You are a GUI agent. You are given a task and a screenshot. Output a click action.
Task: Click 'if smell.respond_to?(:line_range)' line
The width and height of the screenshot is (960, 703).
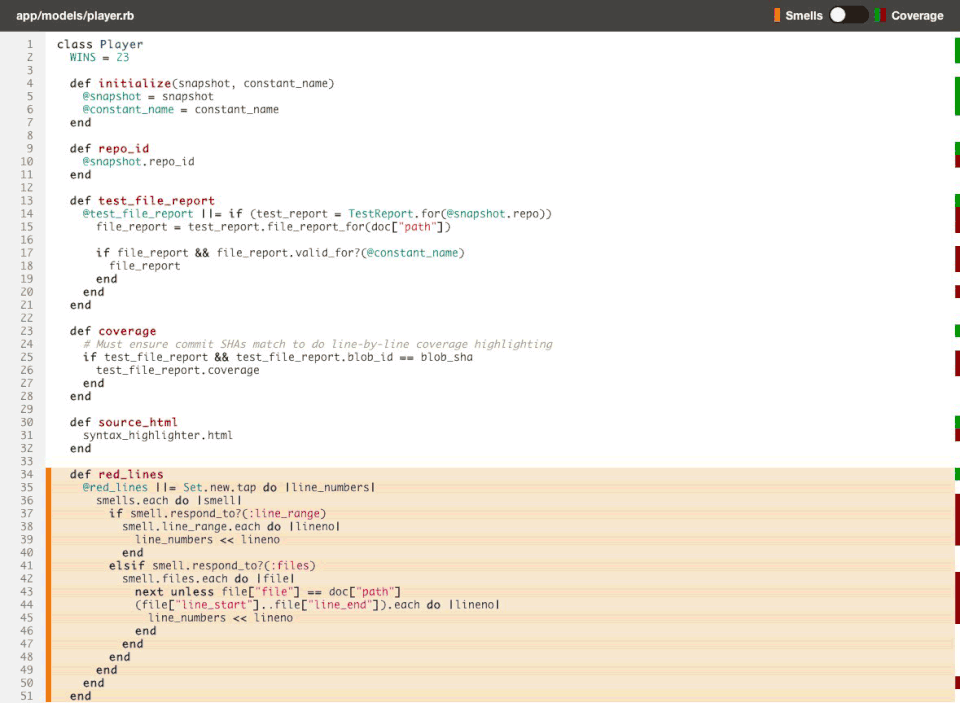217,513
